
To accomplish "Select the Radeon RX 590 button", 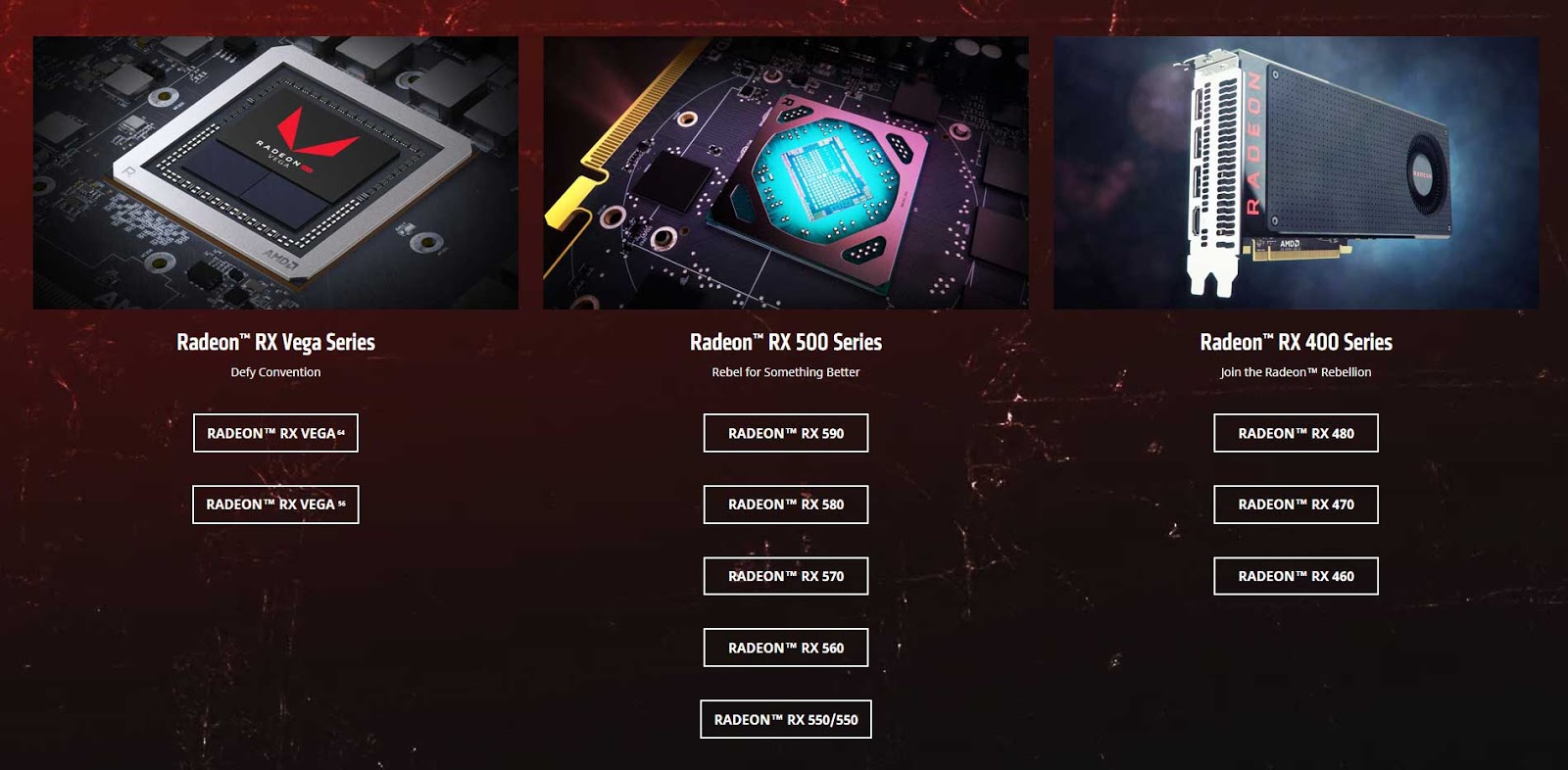I will pos(786,433).
